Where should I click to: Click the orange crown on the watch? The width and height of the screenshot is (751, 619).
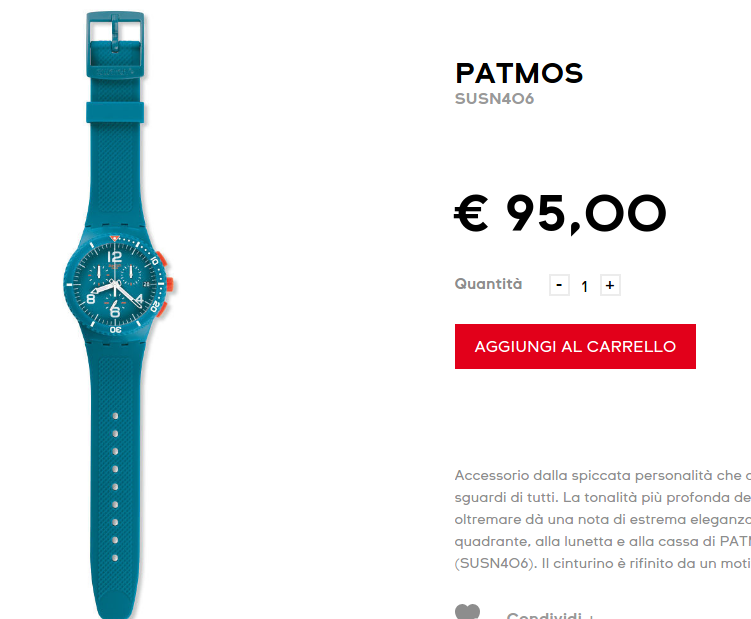click(170, 285)
